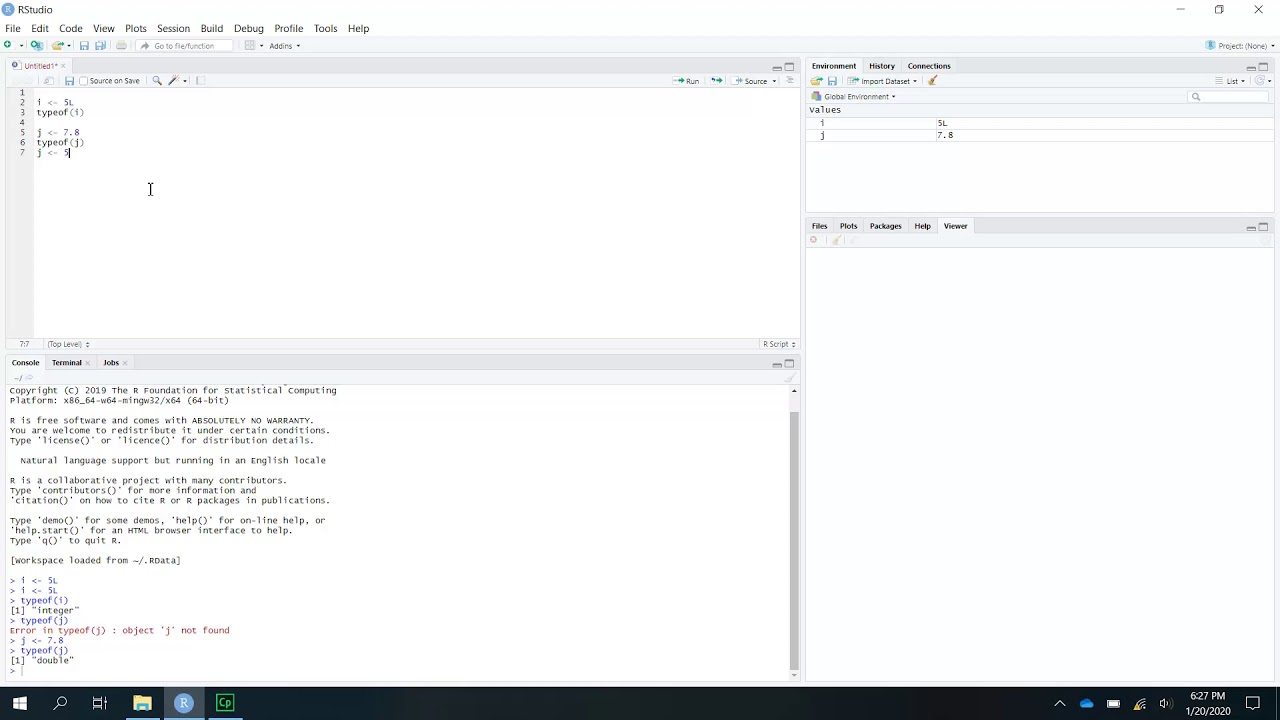Click Load workspace folder icon
This screenshot has height=720, width=1280.
pyautogui.click(x=817, y=81)
